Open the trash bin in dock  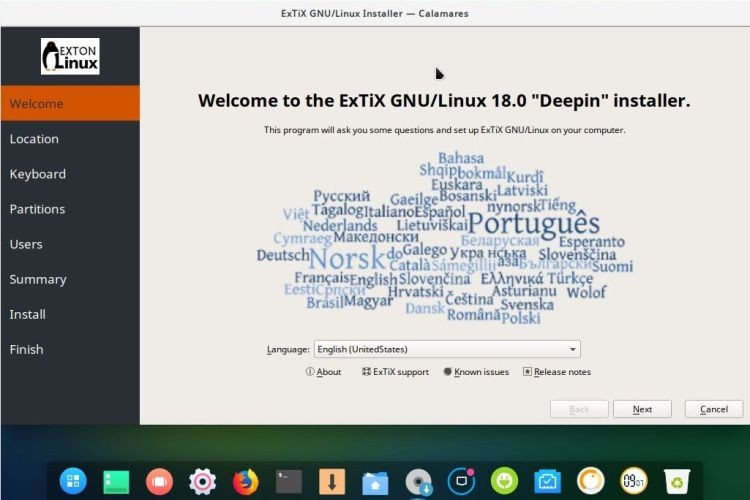677,481
